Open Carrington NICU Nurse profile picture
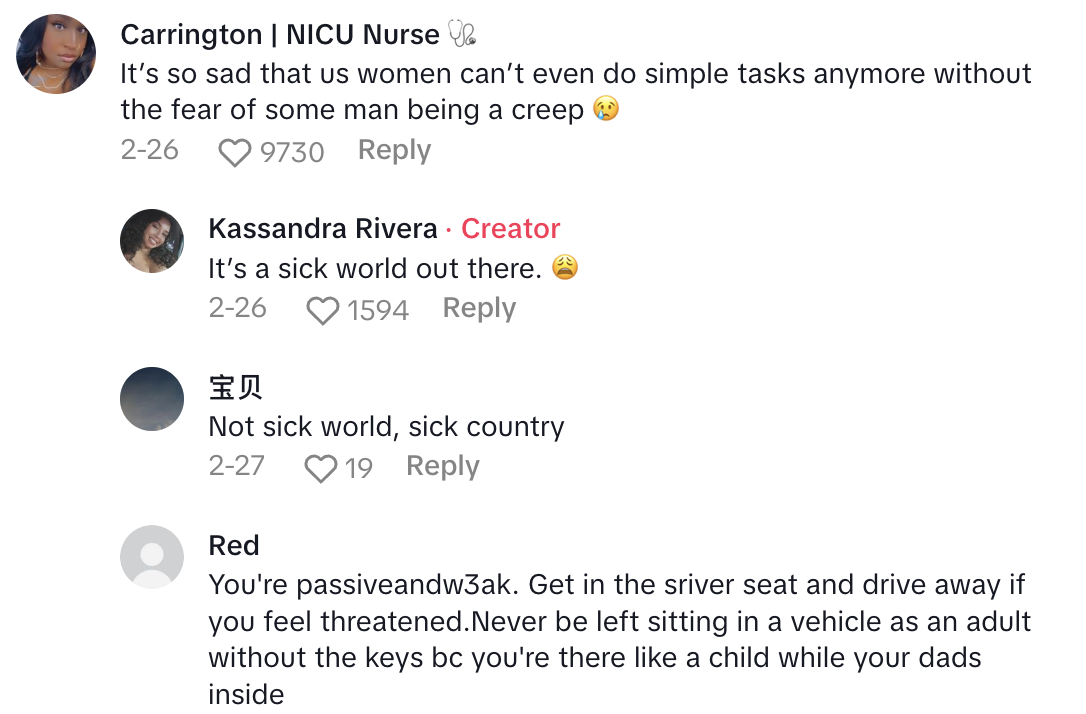The height and width of the screenshot is (714, 1086). tap(56, 54)
